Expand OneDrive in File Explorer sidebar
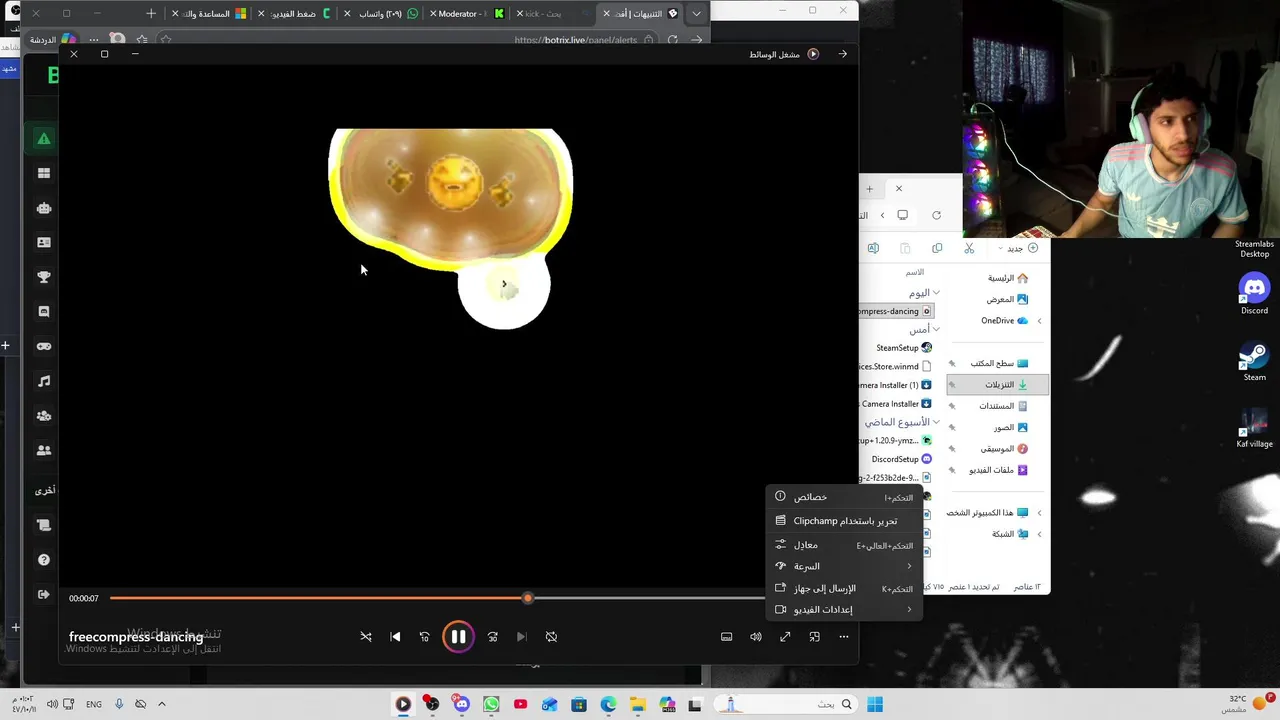 point(1039,321)
